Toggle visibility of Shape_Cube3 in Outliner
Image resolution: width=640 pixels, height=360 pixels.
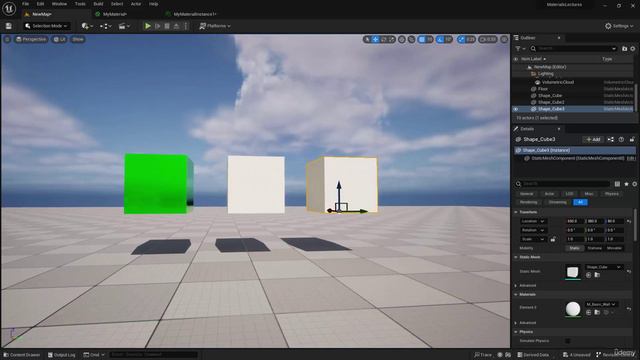[x=516, y=109]
